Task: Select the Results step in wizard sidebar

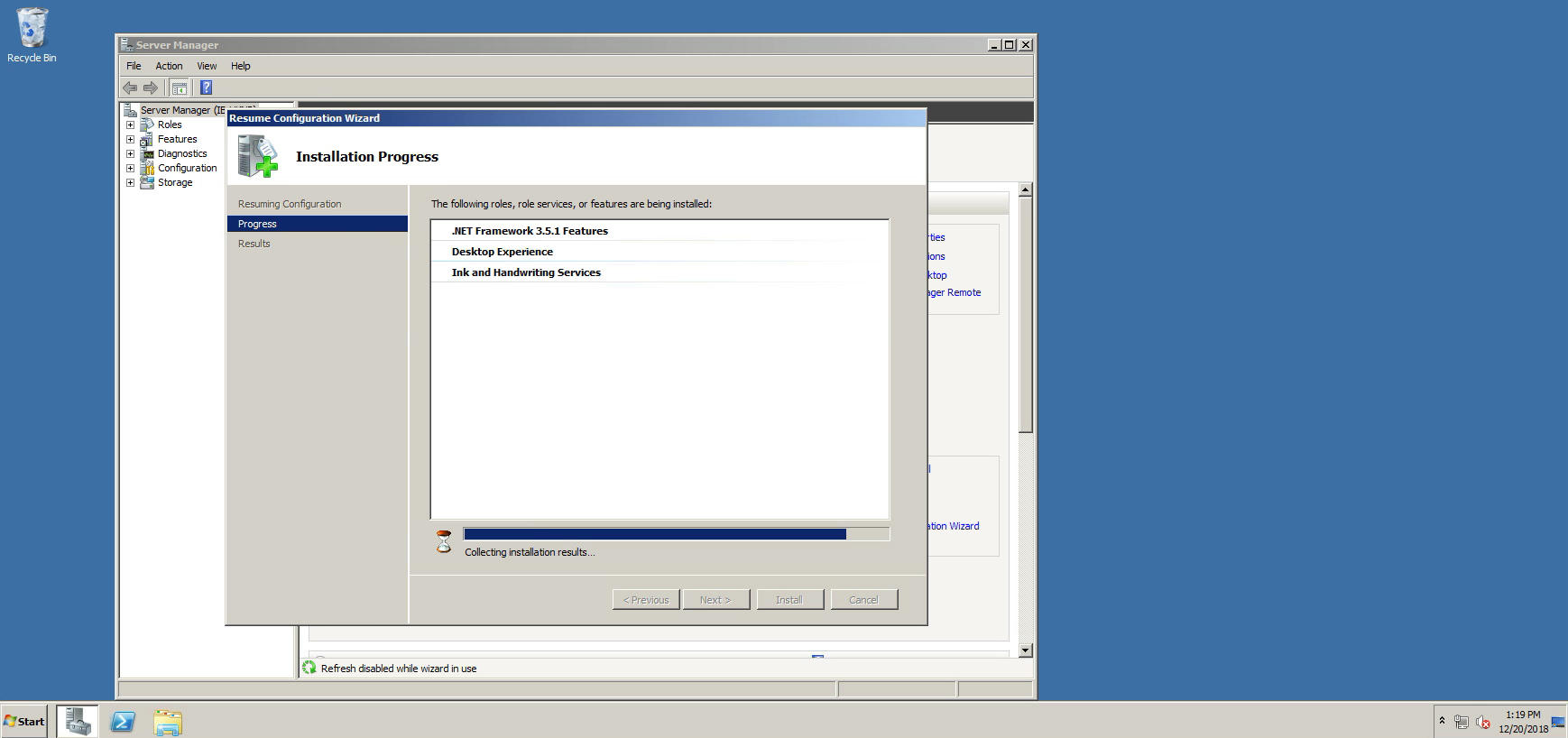Action: click(x=254, y=244)
